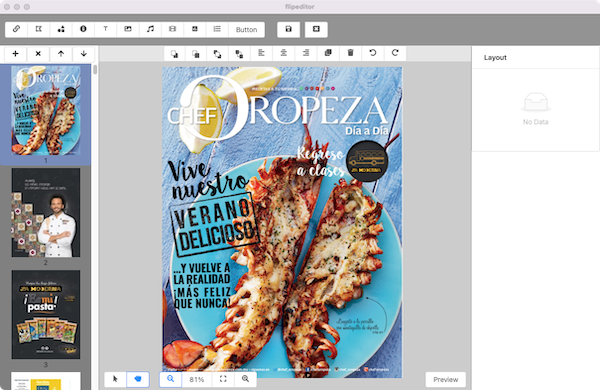This screenshot has height=390, width=600.
Task: Add a Button element
Action: click(246, 29)
